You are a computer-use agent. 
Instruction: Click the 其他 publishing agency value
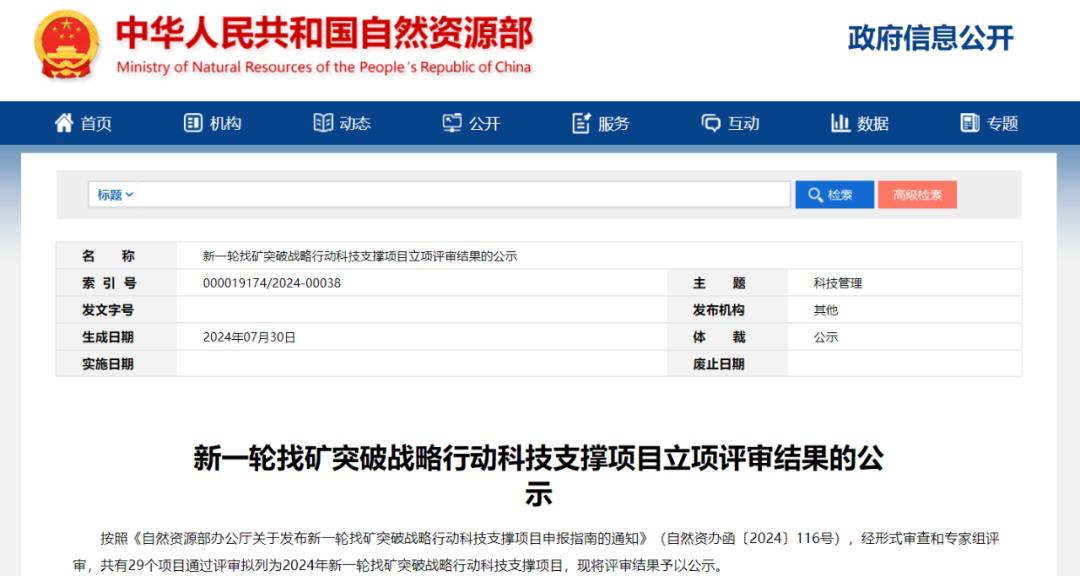(x=826, y=310)
